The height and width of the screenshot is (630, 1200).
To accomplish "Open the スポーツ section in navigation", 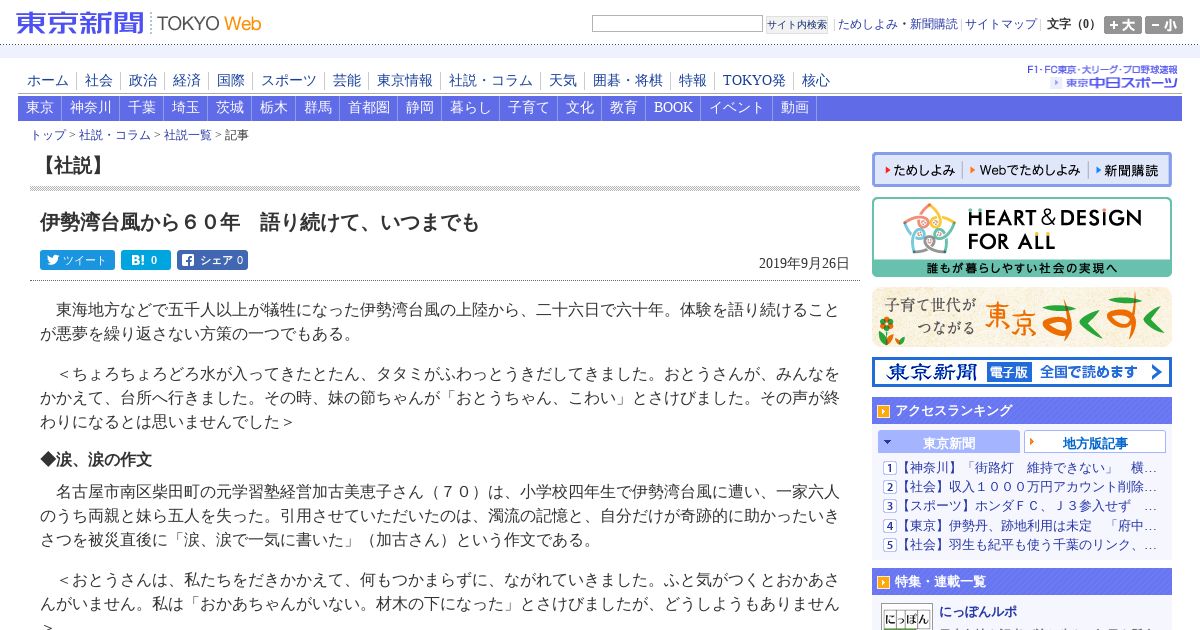I will tap(289, 80).
